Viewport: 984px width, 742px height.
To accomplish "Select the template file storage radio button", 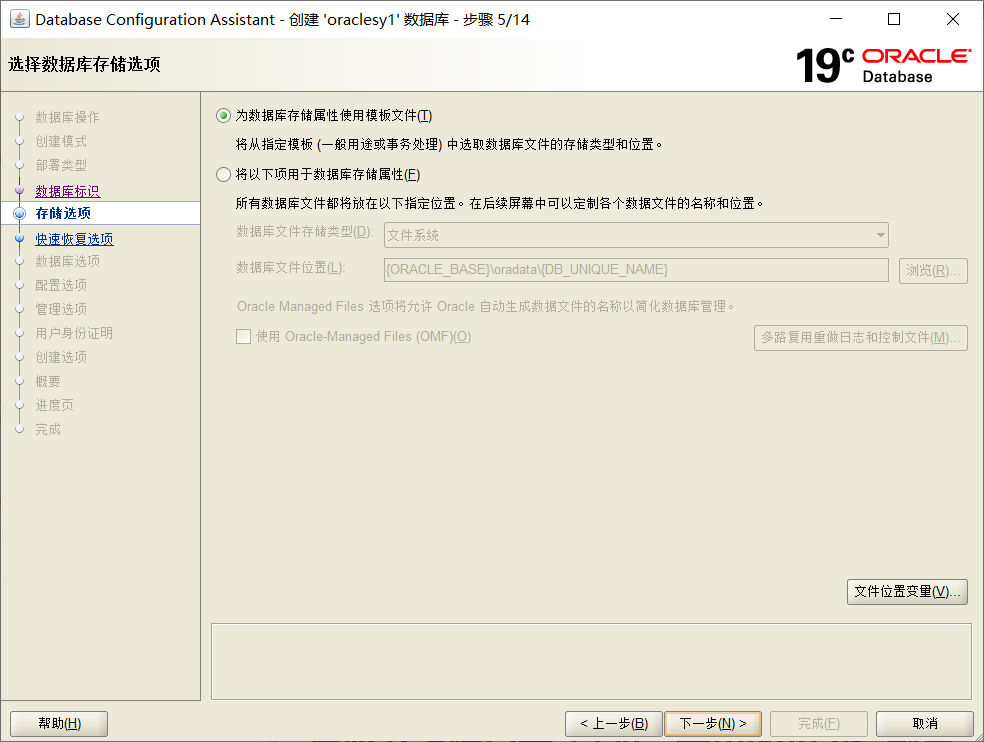I will [x=223, y=116].
